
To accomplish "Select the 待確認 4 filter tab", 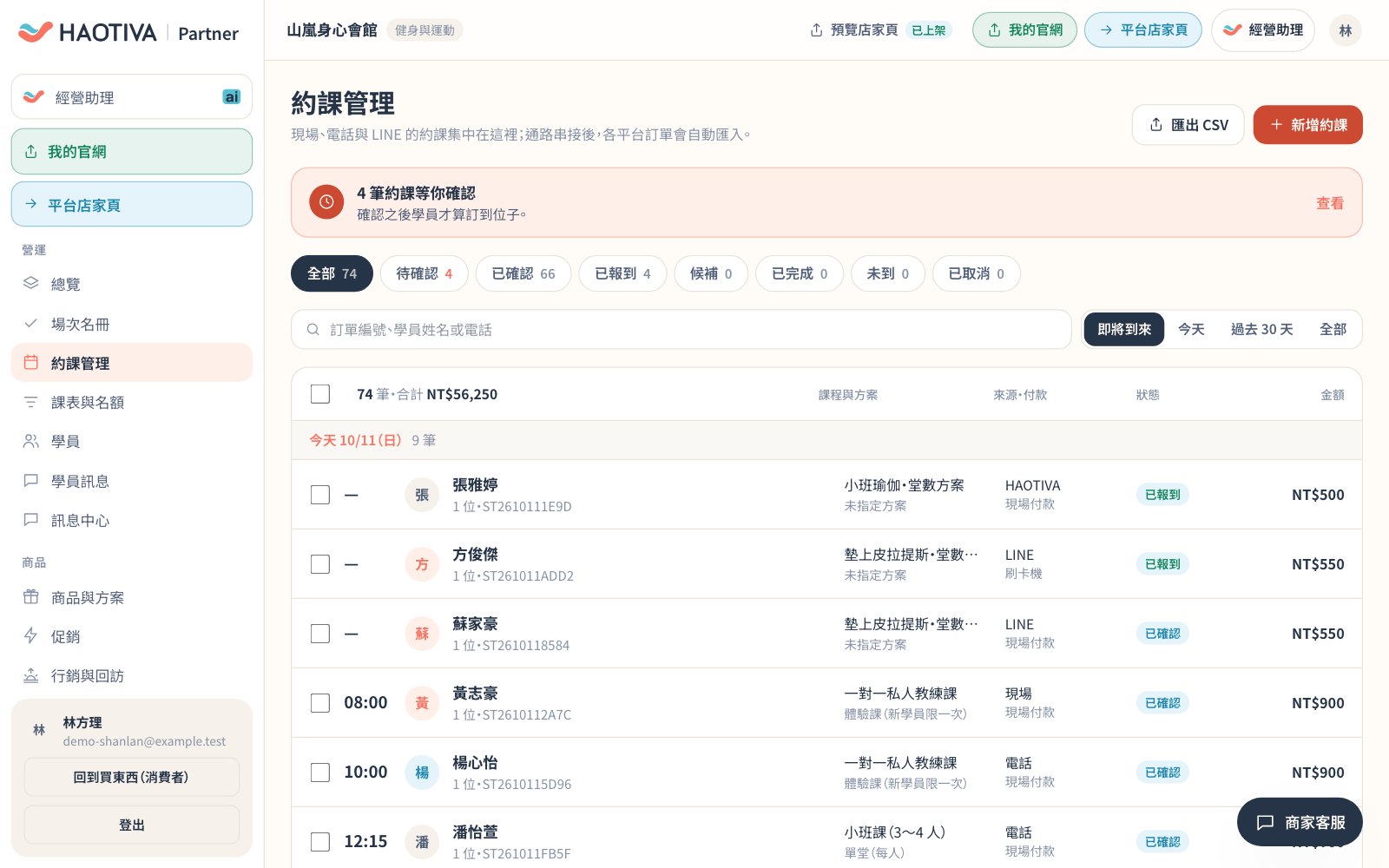I will tap(425, 273).
